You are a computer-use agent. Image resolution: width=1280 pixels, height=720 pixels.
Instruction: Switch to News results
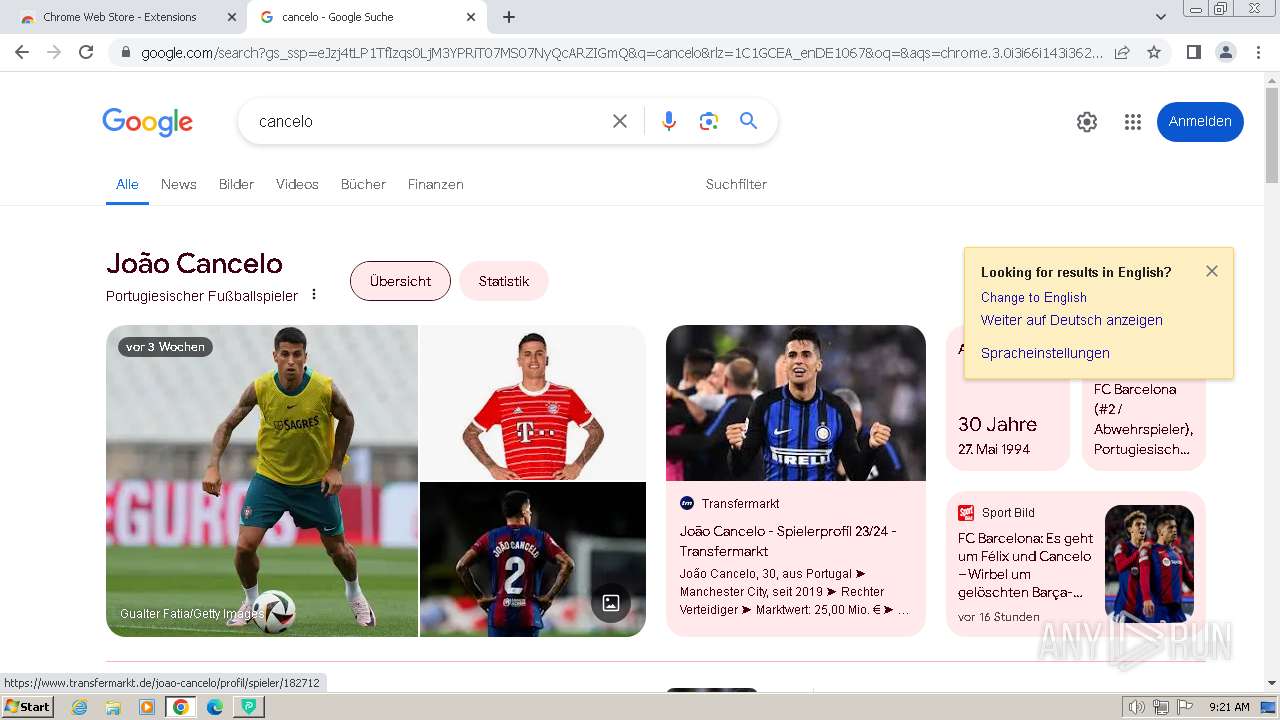pyautogui.click(x=179, y=184)
